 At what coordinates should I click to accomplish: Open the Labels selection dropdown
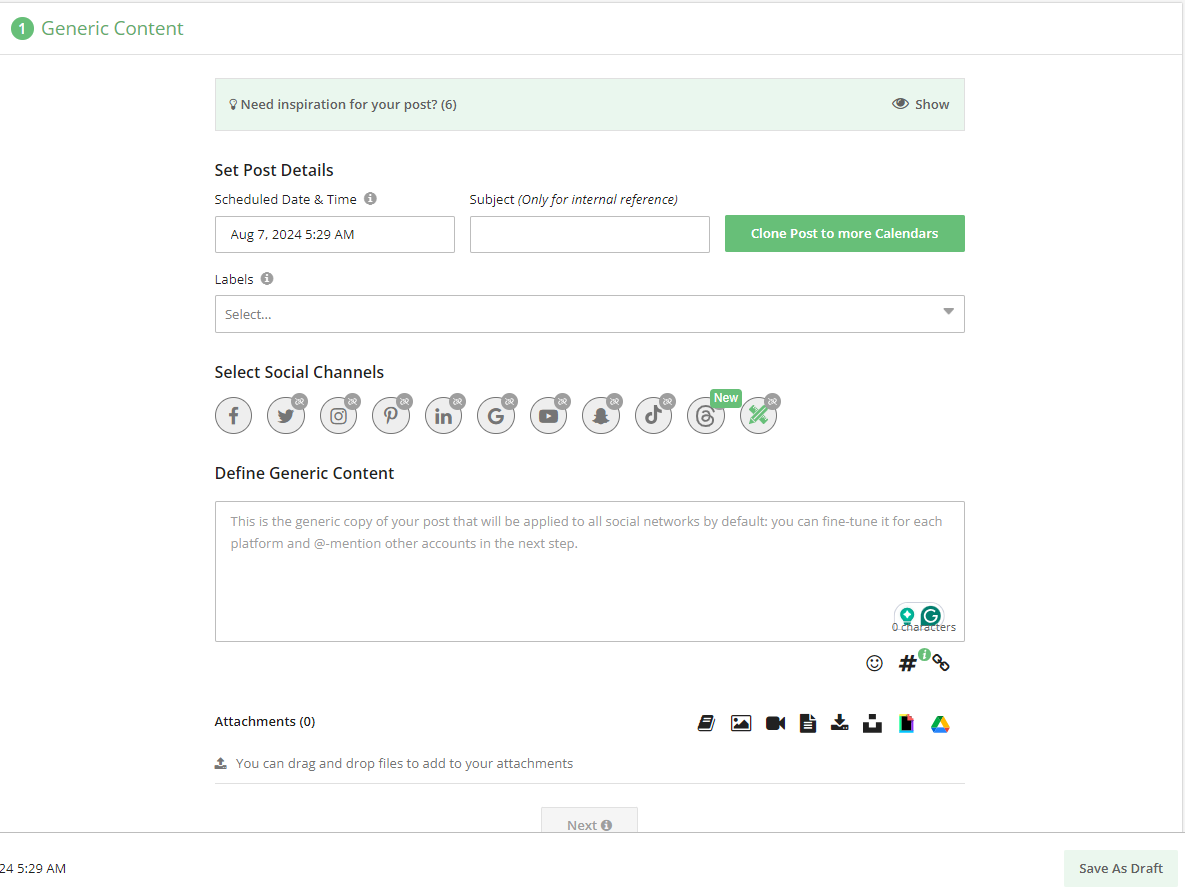[x=589, y=314]
